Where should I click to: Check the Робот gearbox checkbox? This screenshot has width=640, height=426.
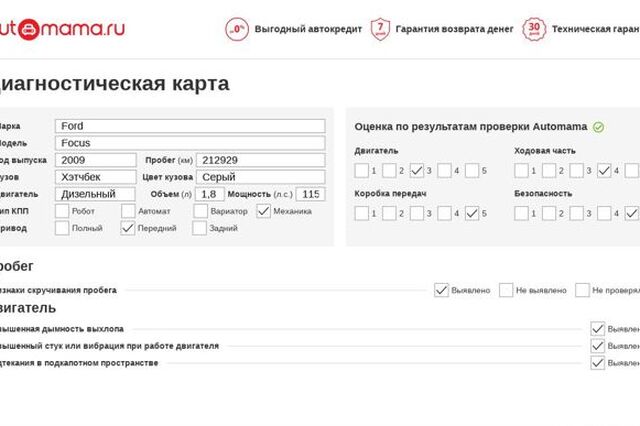pyautogui.click(x=62, y=211)
